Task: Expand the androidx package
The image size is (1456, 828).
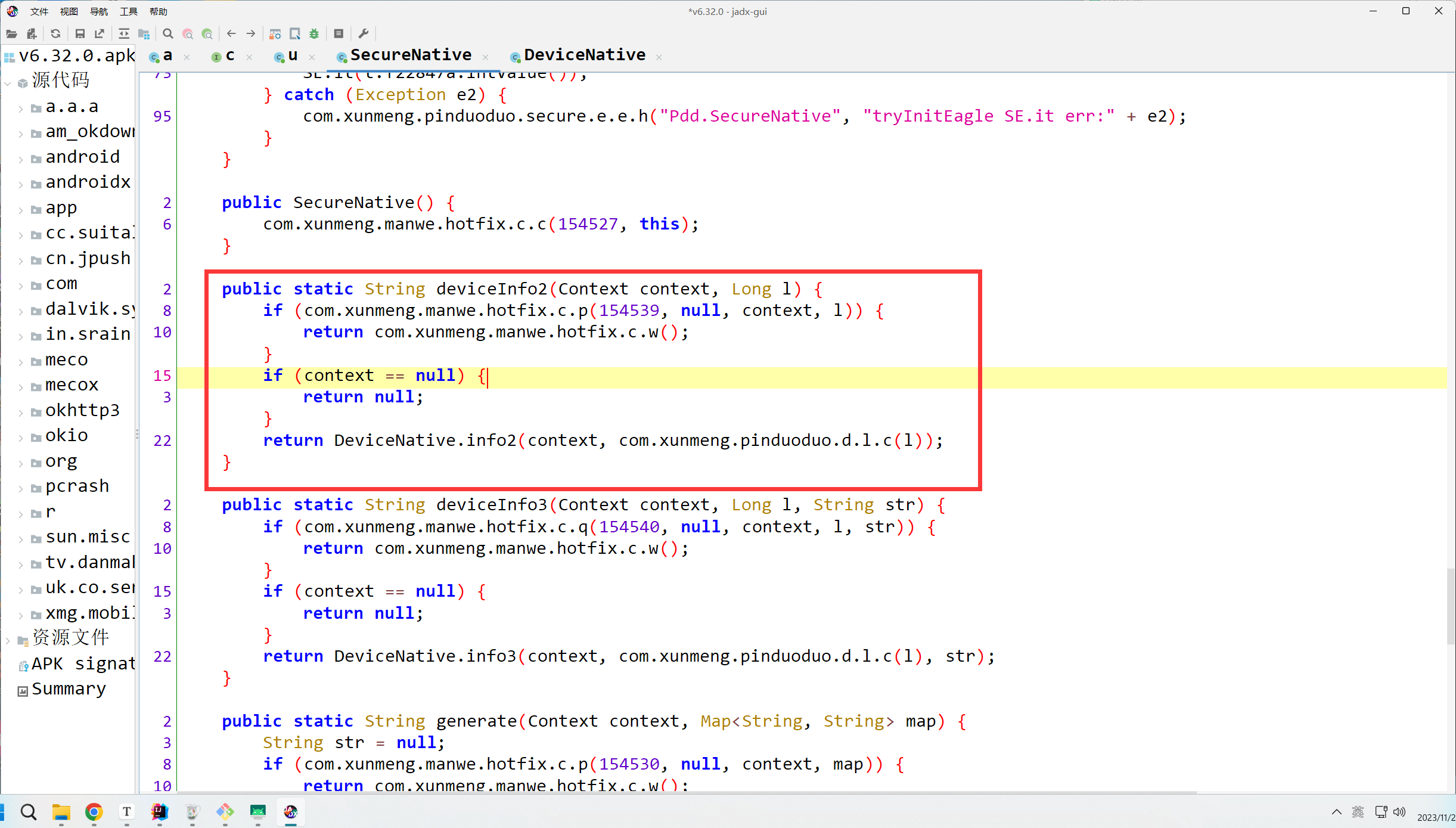Action: point(21,184)
